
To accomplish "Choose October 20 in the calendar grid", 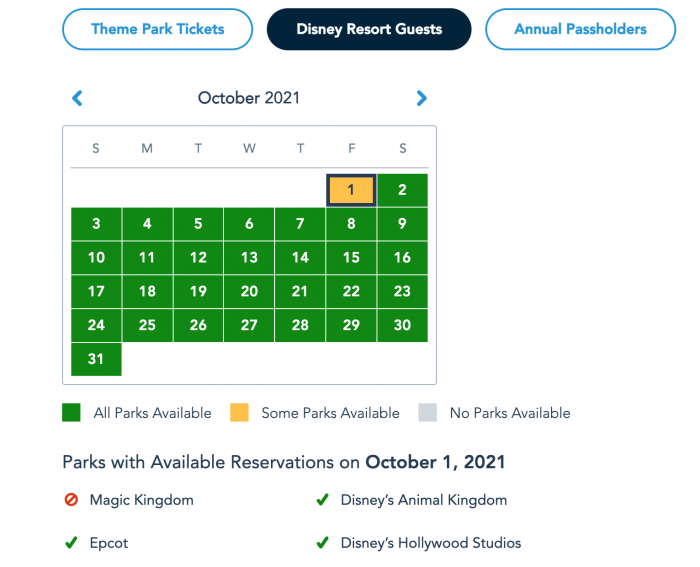I will (x=249, y=292).
